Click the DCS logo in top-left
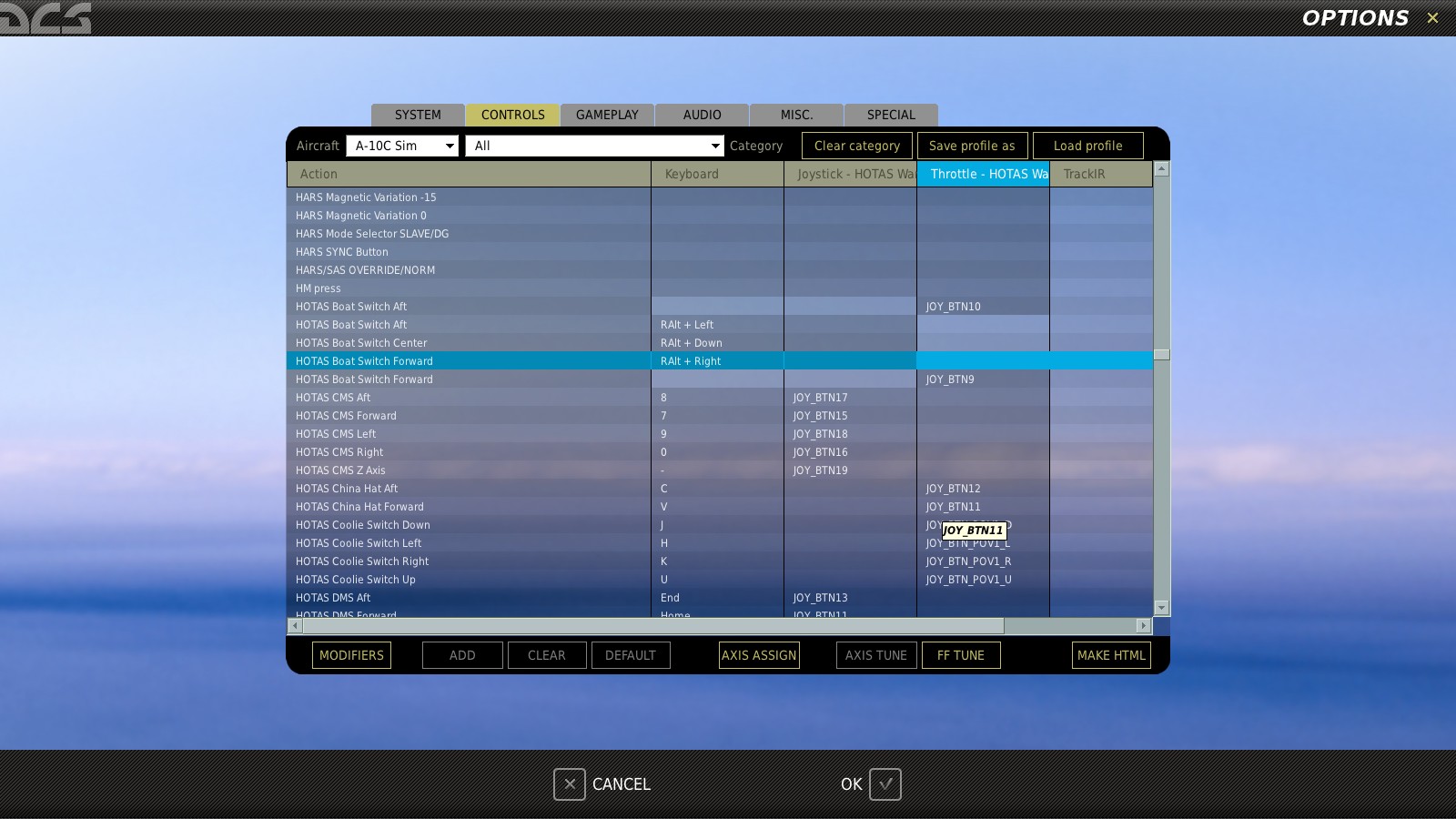The height and width of the screenshot is (819, 1456). tap(45, 17)
